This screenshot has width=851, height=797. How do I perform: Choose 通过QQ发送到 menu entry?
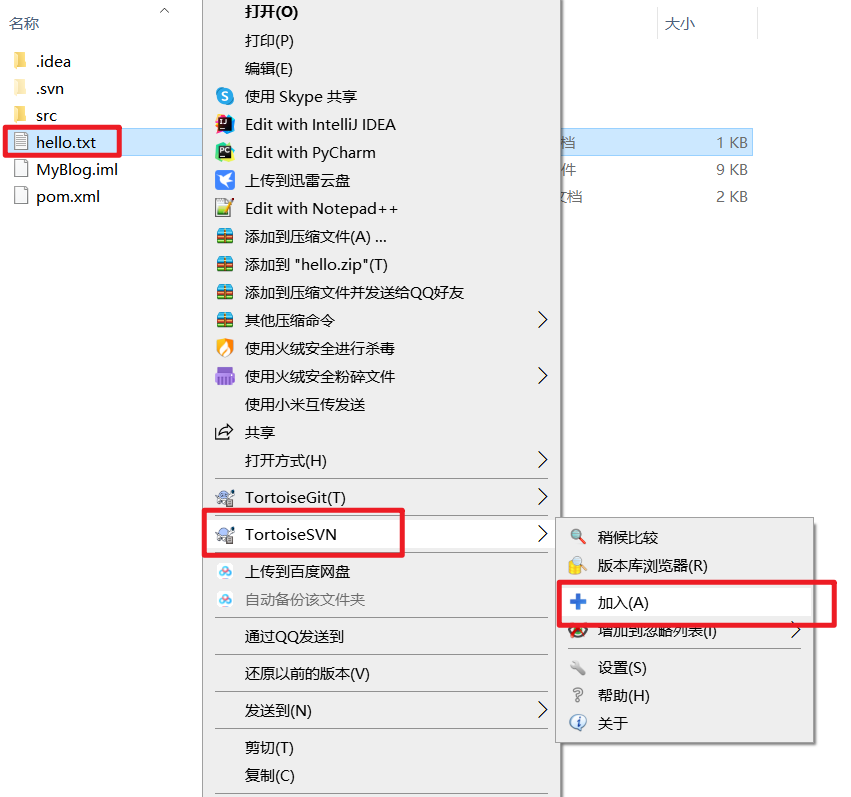pos(381,636)
